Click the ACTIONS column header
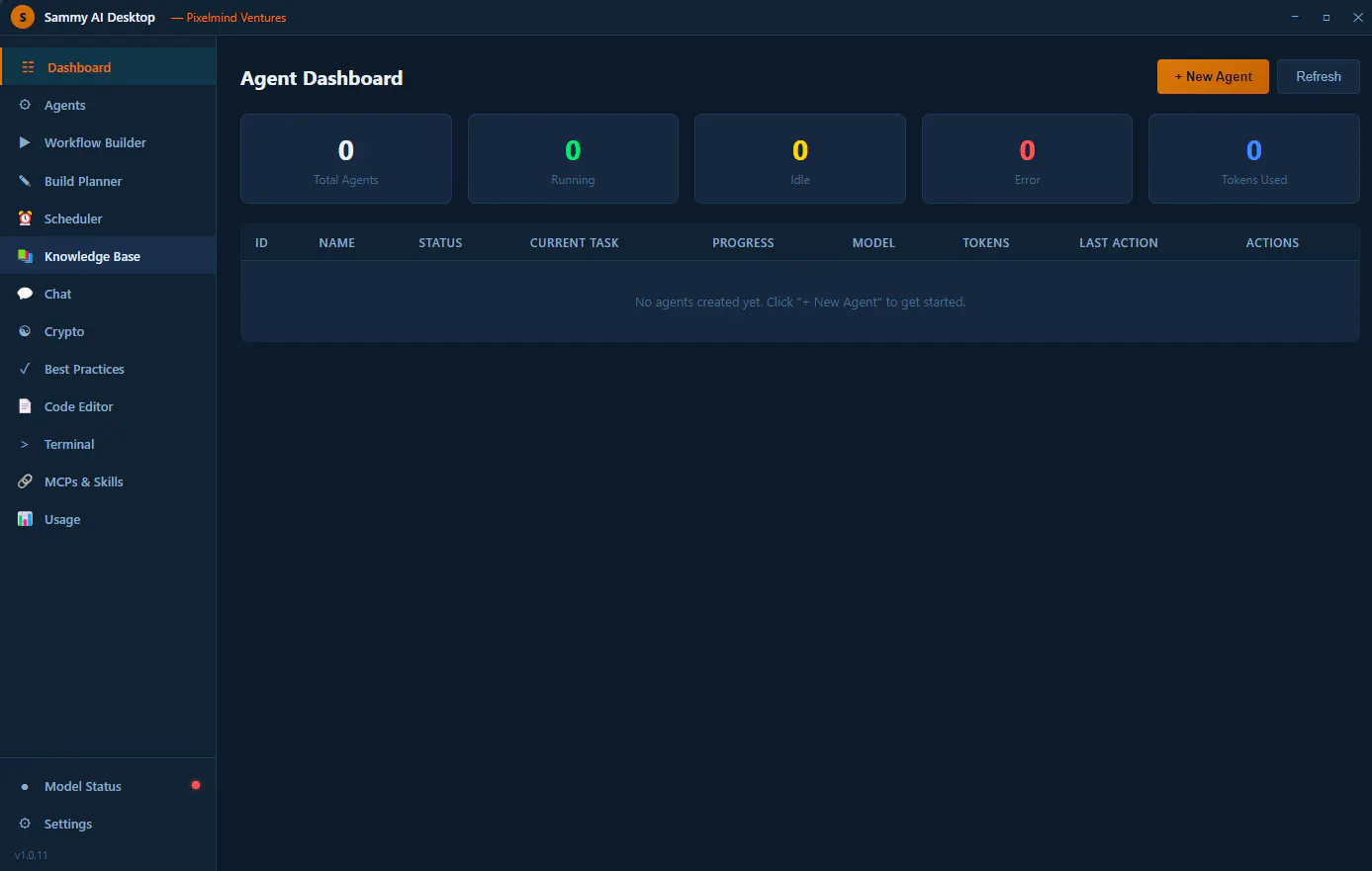 [1272, 242]
